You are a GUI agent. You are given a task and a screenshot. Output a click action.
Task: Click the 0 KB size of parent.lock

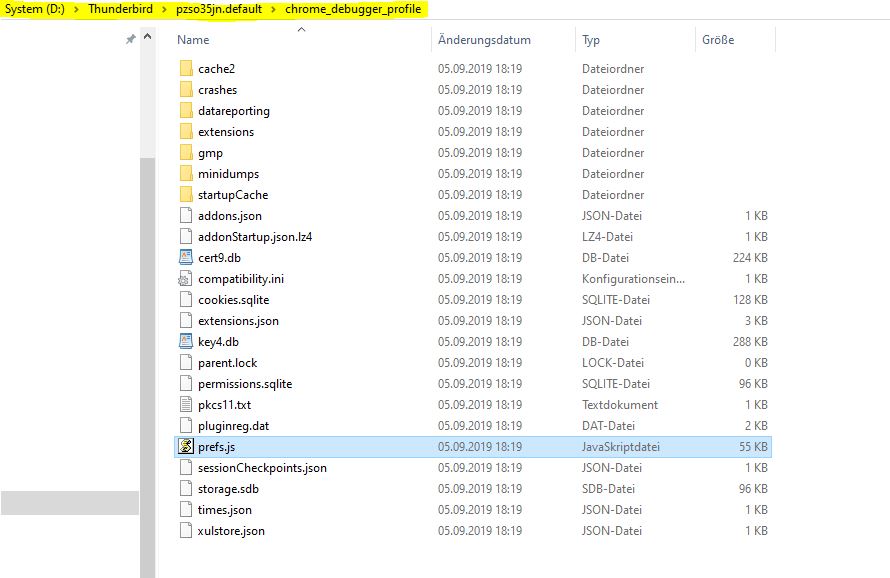click(756, 363)
